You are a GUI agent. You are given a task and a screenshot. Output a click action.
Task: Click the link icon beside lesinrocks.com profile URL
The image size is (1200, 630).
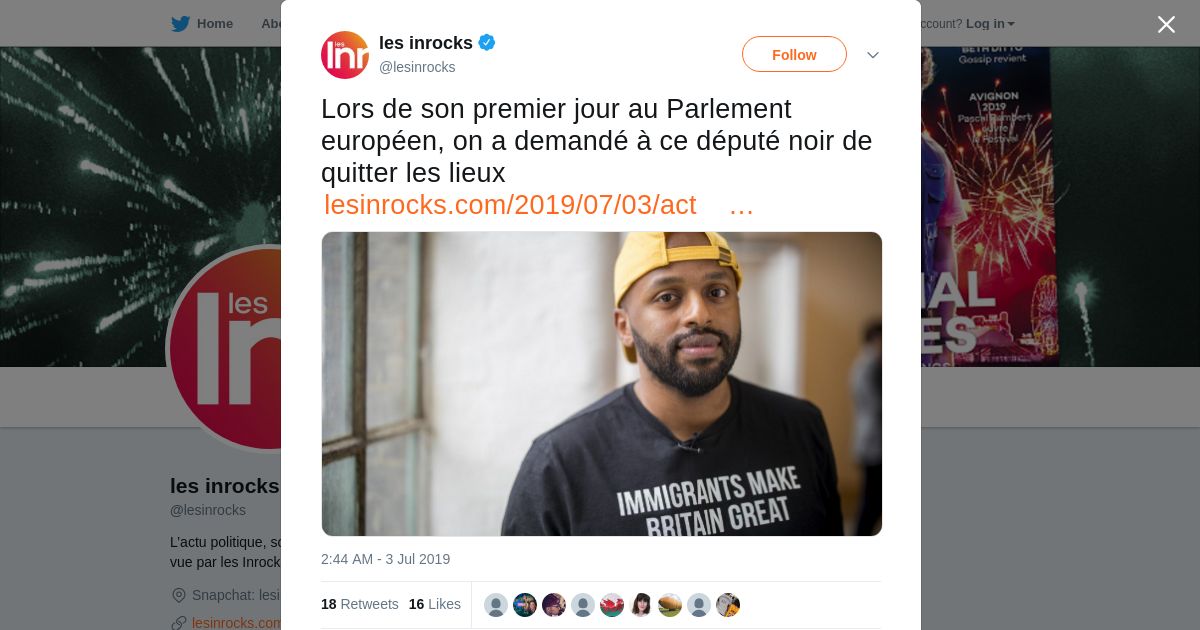(179, 623)
